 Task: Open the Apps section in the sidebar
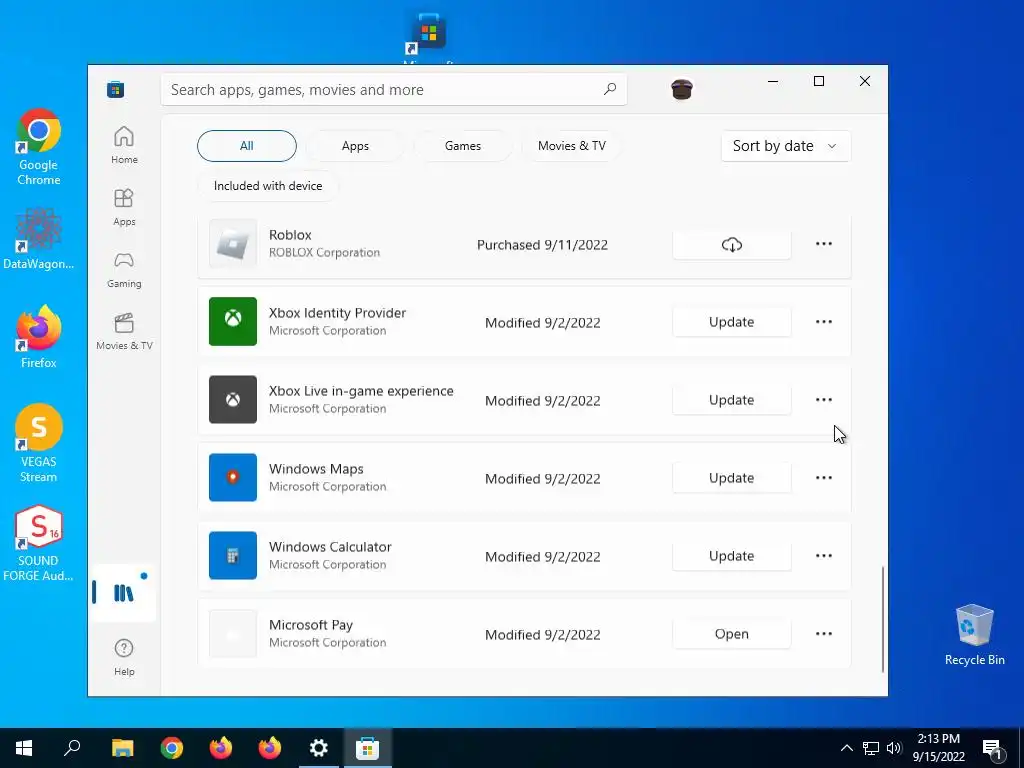124,207
